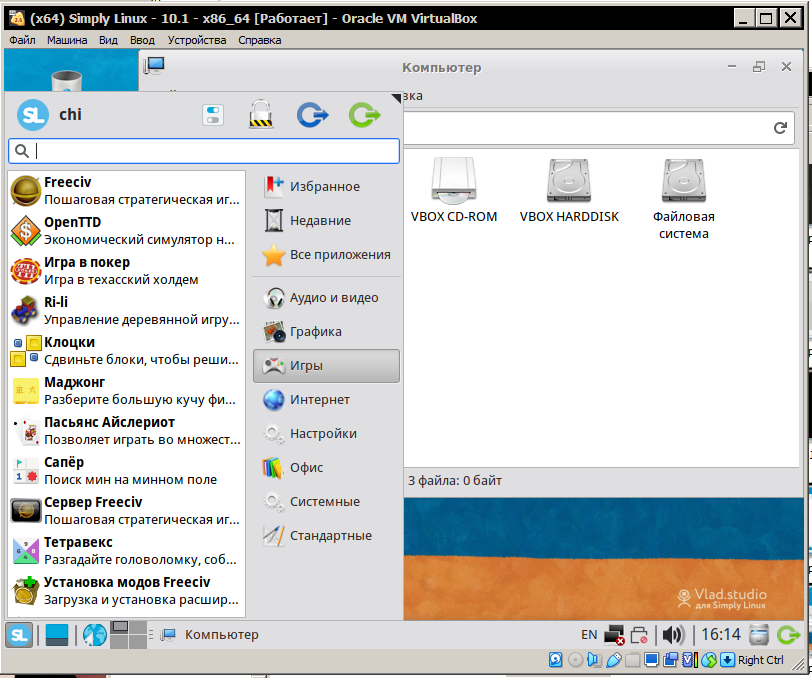Click the Right Ctrl host key indicator
This screenshot has width=812, height=678.
[x=760, y=660]
